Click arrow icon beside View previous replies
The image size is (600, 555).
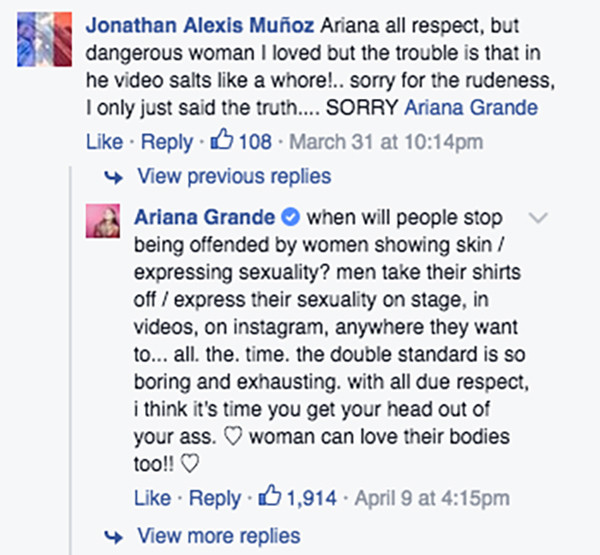pos(114,177)
